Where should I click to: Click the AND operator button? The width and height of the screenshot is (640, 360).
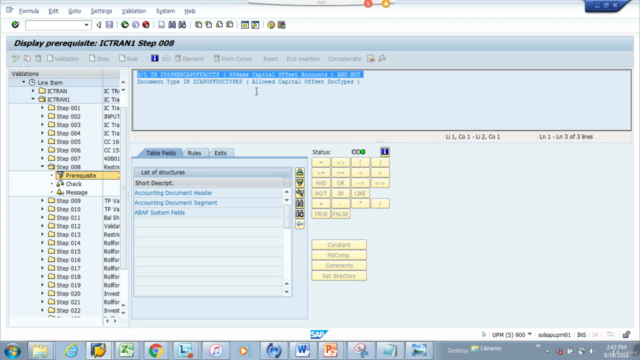click(x=321, y=183)
